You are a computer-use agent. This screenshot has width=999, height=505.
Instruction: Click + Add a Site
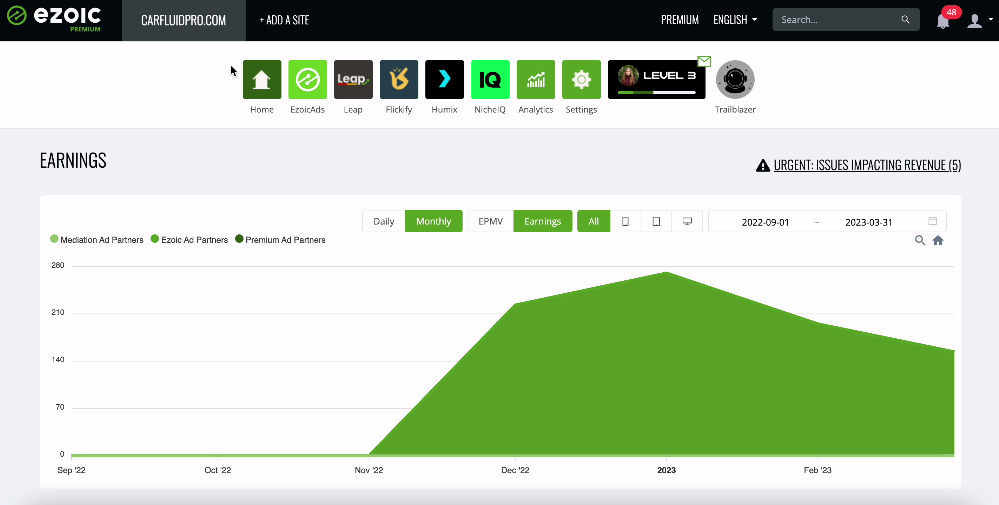284,20
